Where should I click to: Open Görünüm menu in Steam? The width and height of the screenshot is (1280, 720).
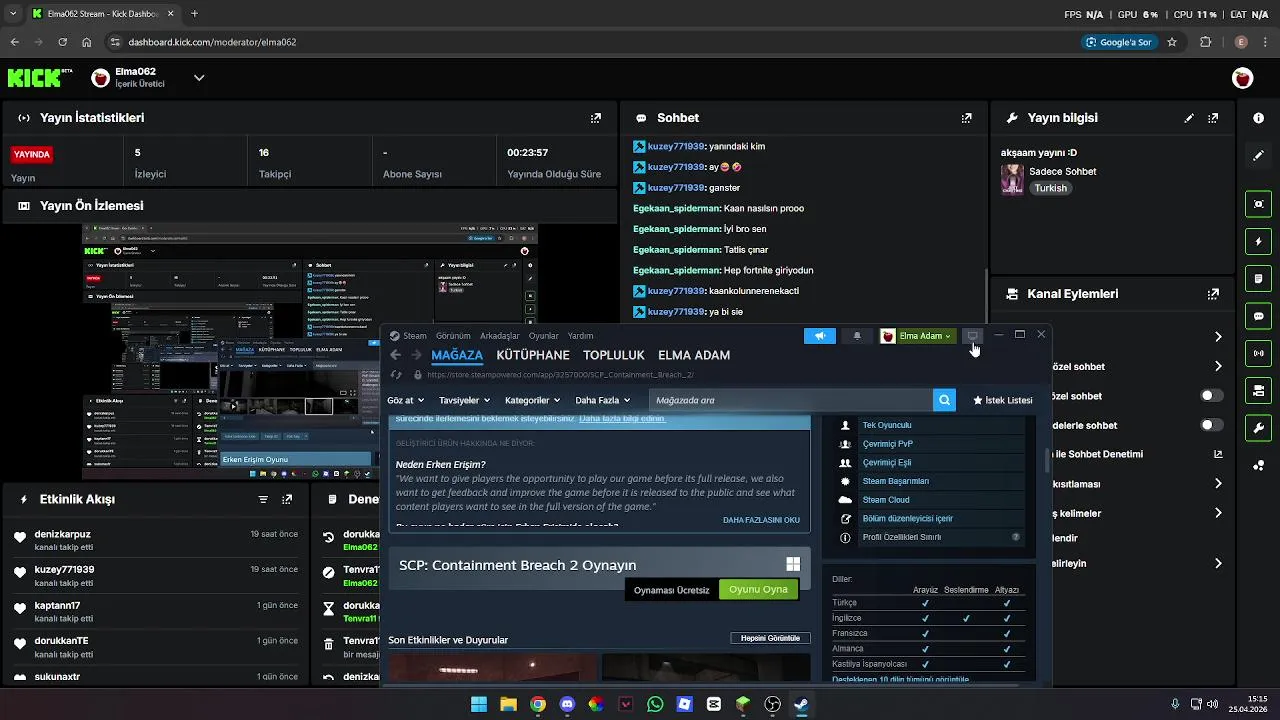(x=453, y=336)
